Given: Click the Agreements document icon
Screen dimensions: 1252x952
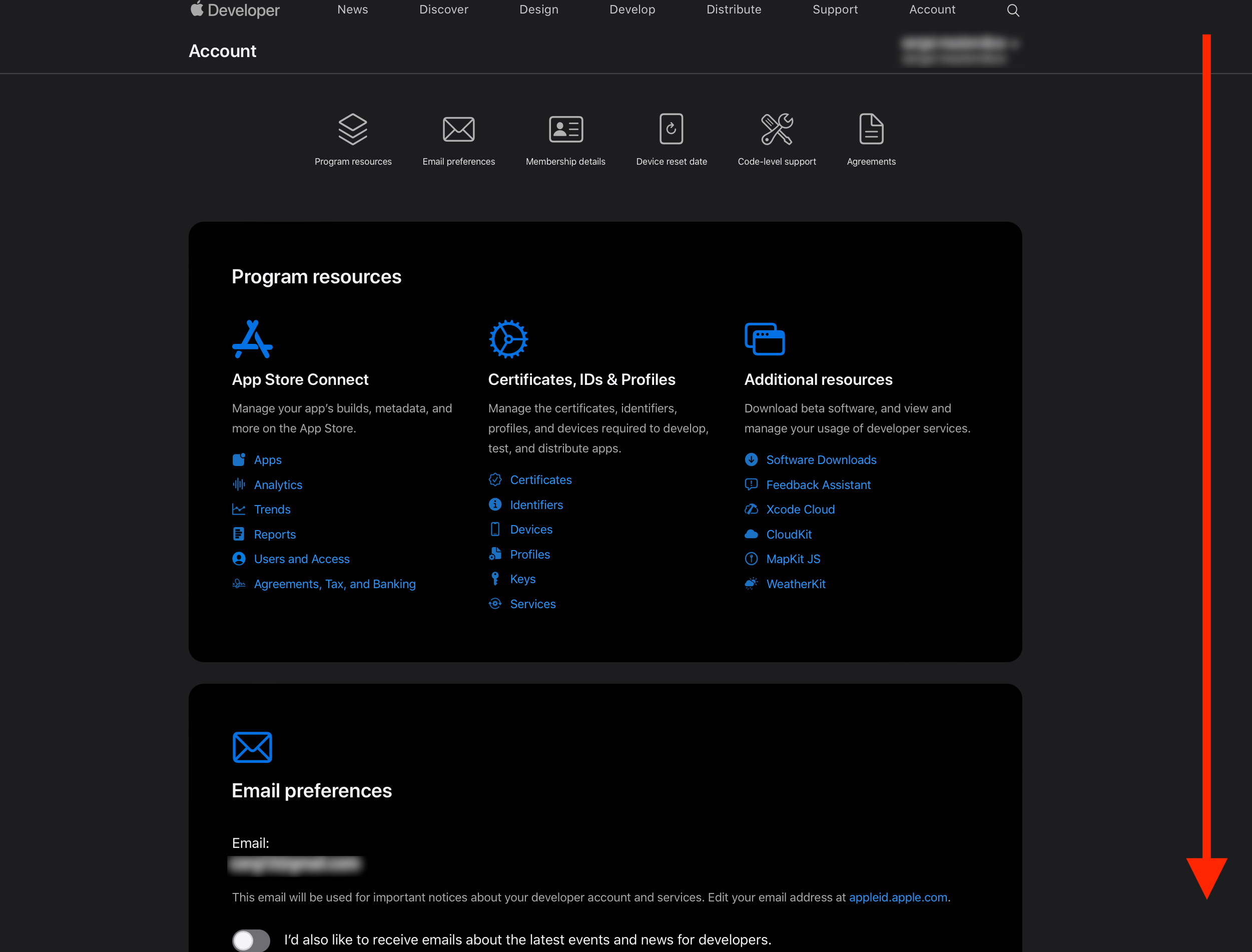Looking at the screenshot, I should [871, 129].
